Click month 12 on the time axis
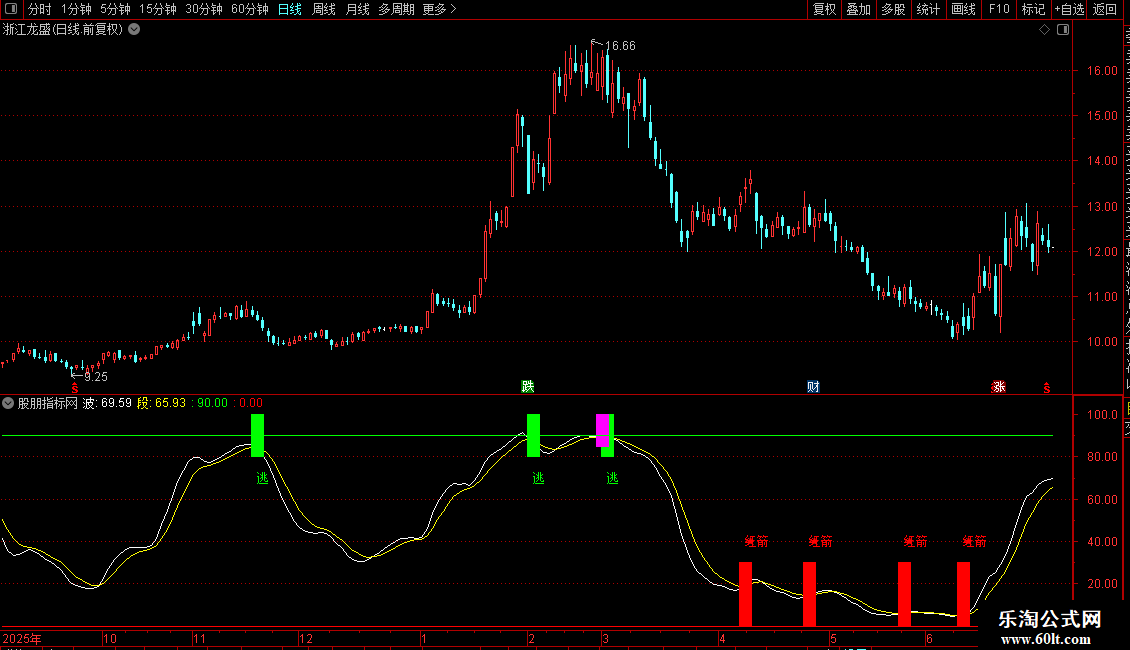This screenshot has width=1130, height=650. 306,639
